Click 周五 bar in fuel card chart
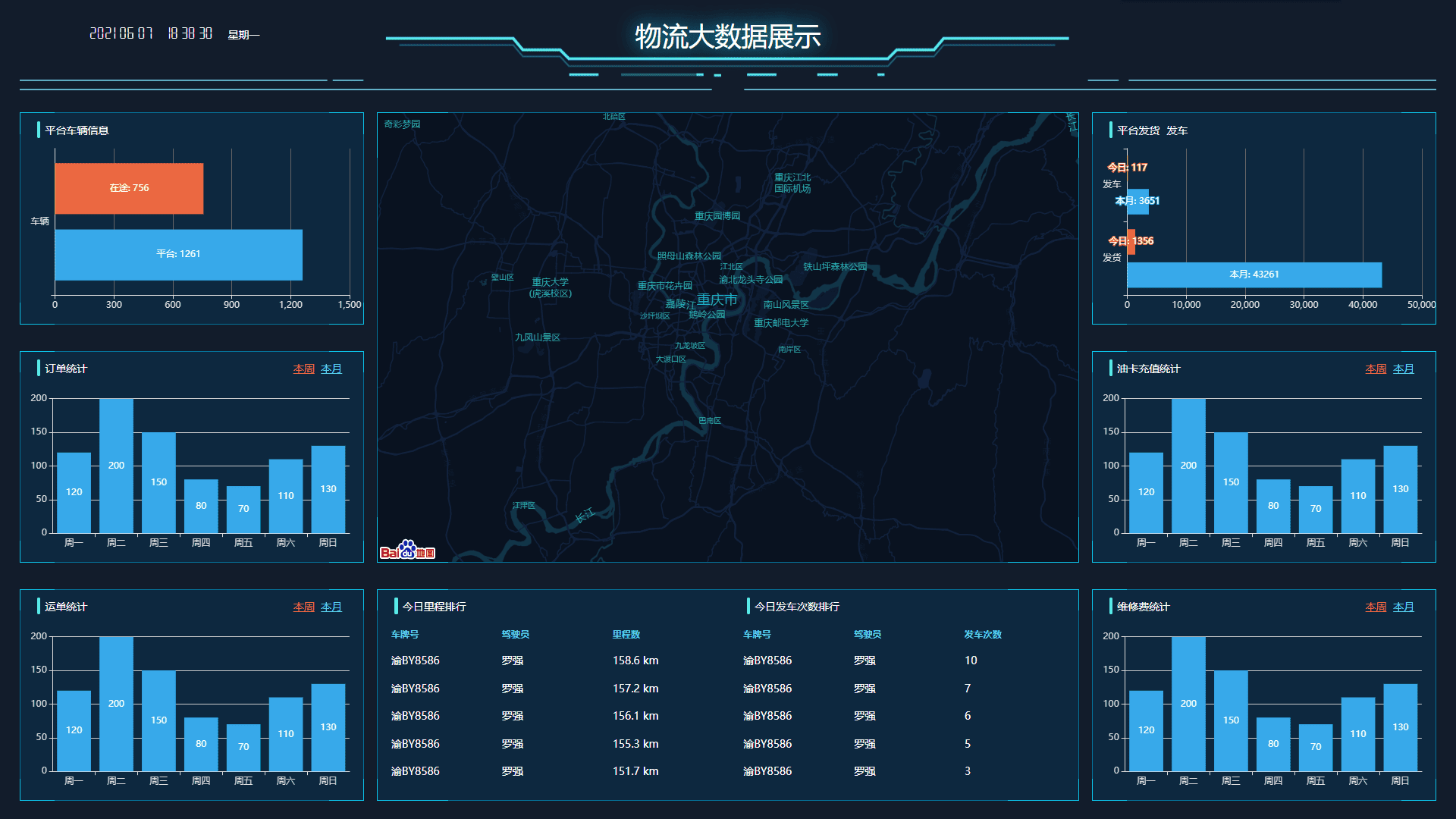 click(x=1315, y=509)
